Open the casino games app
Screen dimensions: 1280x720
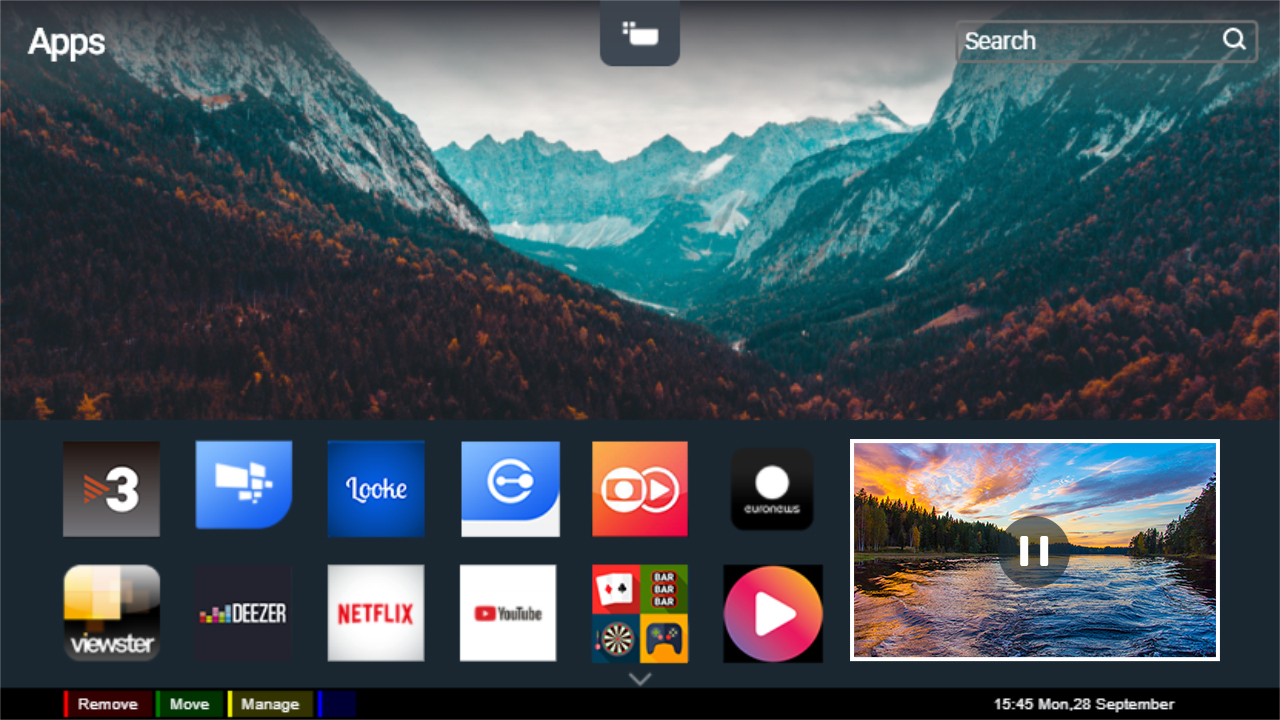(x=640, y=612)
